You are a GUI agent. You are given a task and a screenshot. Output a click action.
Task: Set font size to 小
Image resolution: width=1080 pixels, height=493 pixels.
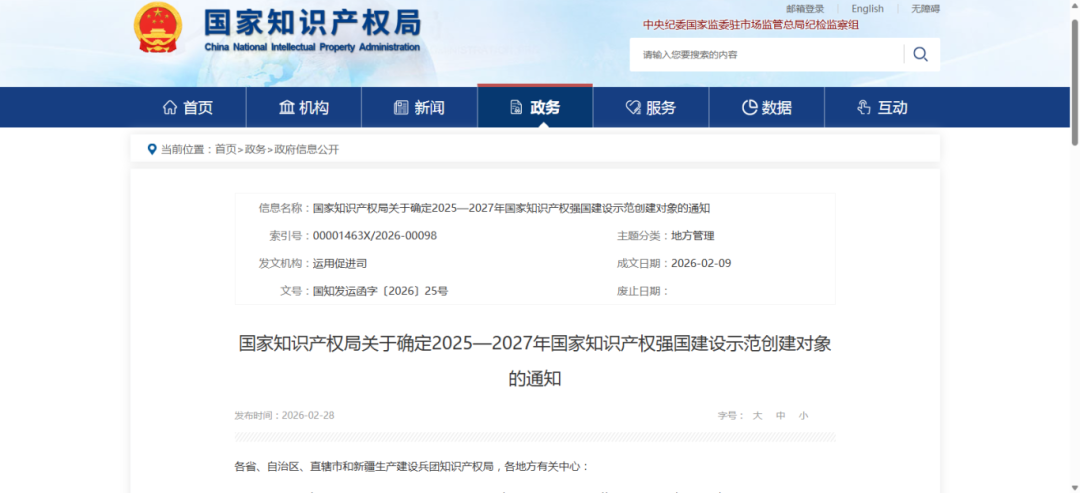(x=803, y=416)
